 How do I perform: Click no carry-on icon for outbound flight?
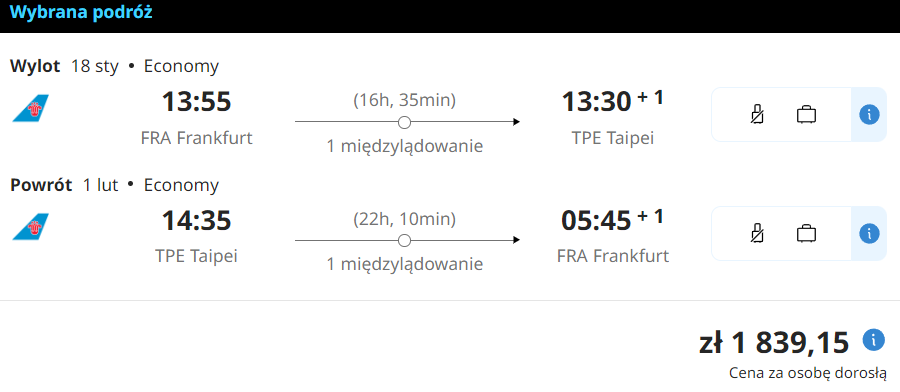pos(758,115)
